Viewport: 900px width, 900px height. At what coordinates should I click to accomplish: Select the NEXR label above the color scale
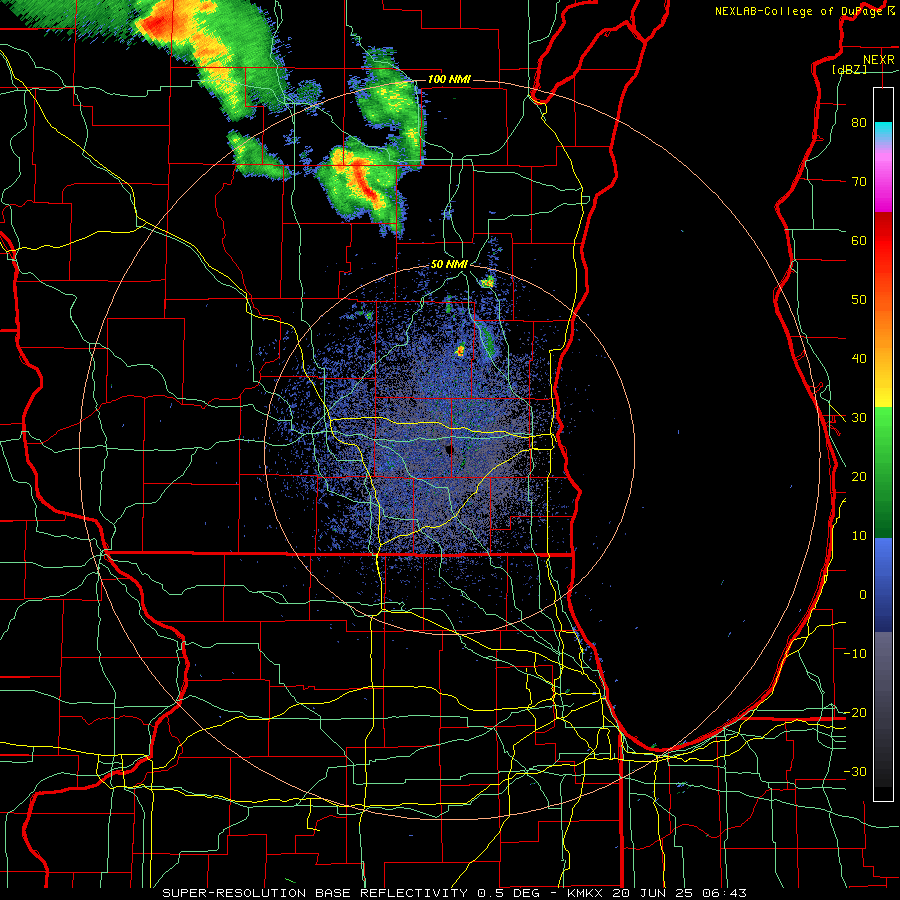[x=879, y=60]
